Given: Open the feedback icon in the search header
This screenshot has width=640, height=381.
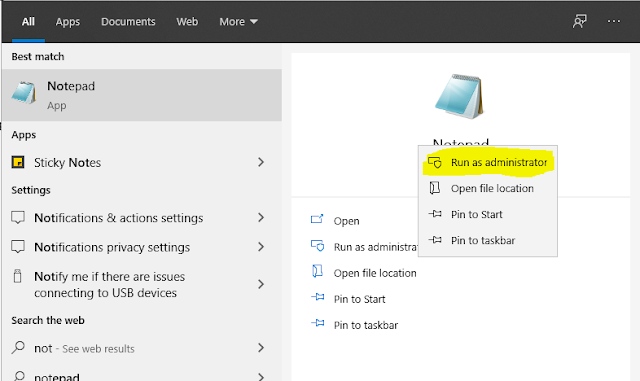Looking at the screenshot, I should tap(579, 21).
